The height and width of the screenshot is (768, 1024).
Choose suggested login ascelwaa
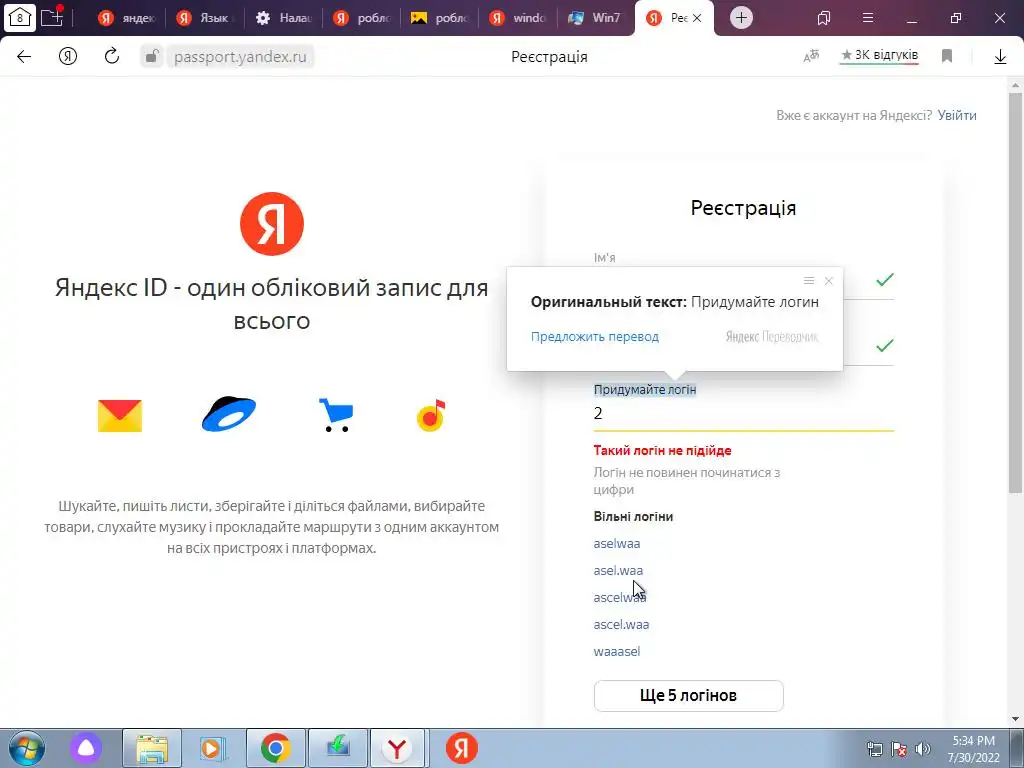[x=620, y=597]
